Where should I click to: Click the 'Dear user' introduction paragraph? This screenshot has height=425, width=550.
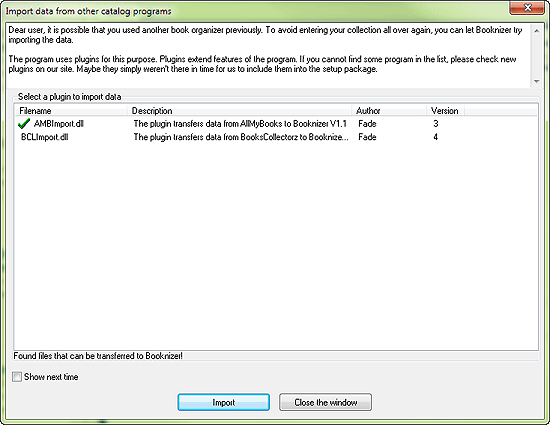(266, 35)
